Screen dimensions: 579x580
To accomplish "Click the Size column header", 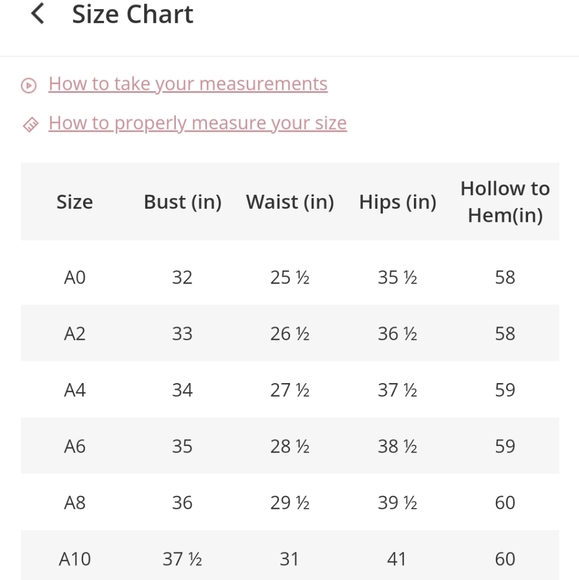I will point(75,202).
